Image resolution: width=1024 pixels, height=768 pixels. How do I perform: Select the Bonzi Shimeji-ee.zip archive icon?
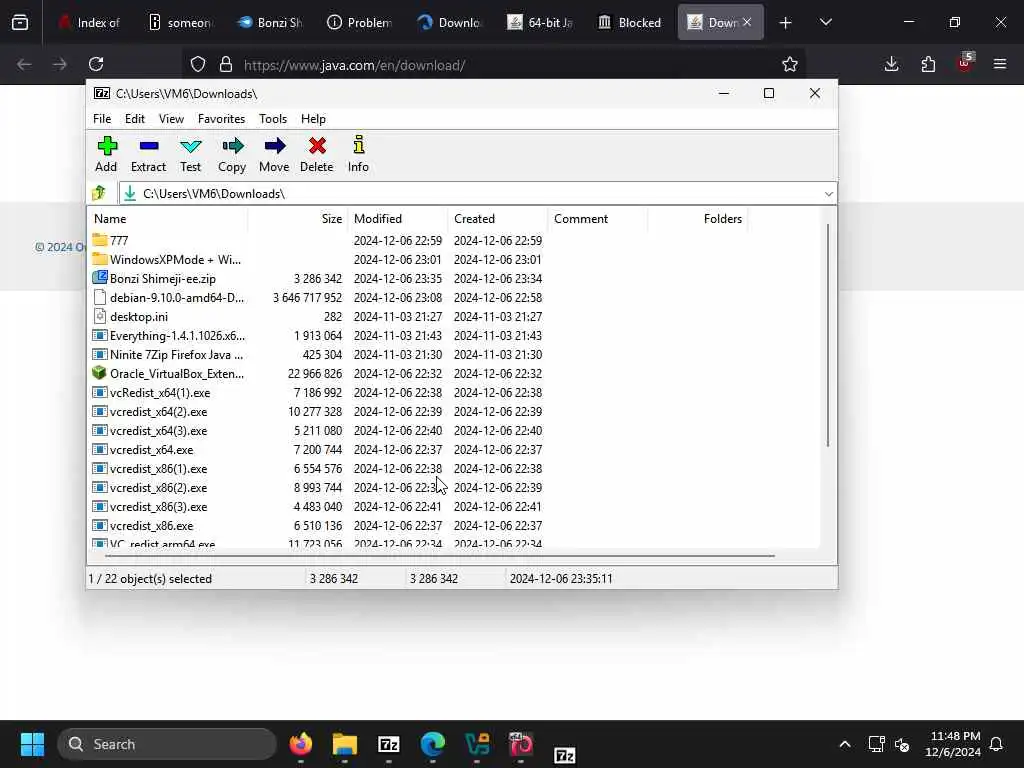pyautogui.click(x=99, y=278)
